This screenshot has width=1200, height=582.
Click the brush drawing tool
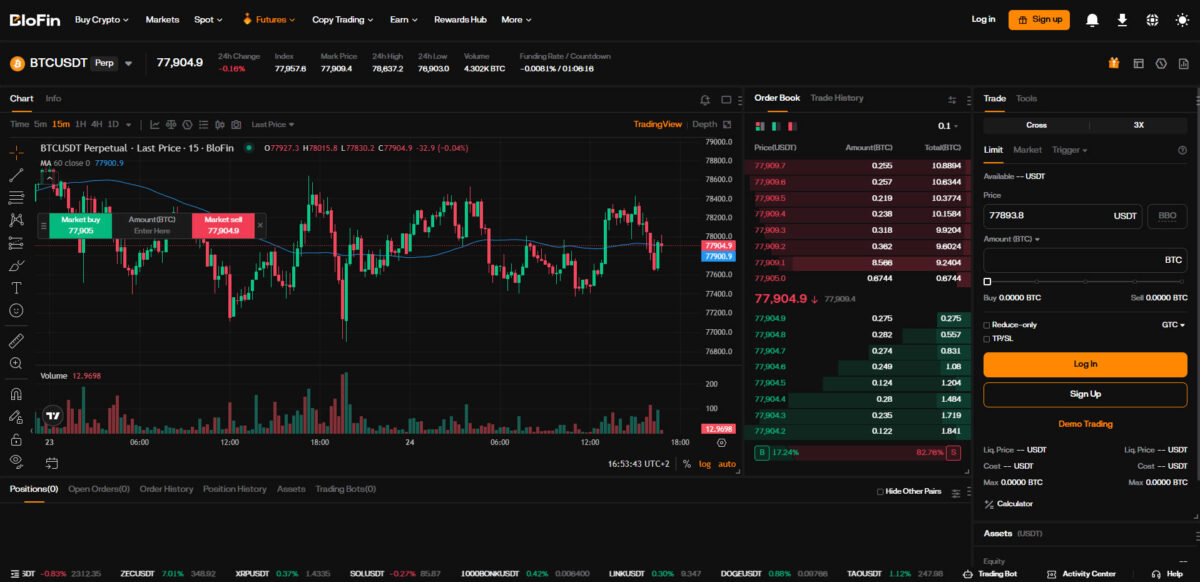(16, 266)
